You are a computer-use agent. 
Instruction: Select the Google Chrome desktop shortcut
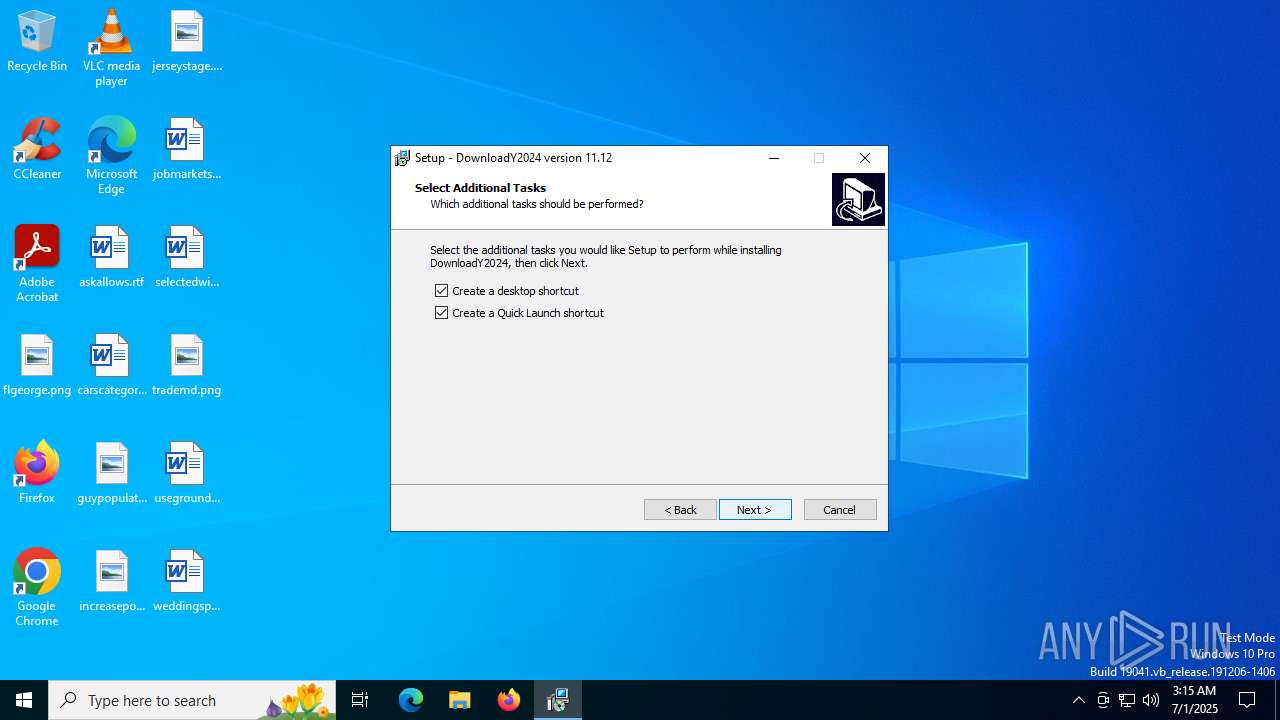37,588
